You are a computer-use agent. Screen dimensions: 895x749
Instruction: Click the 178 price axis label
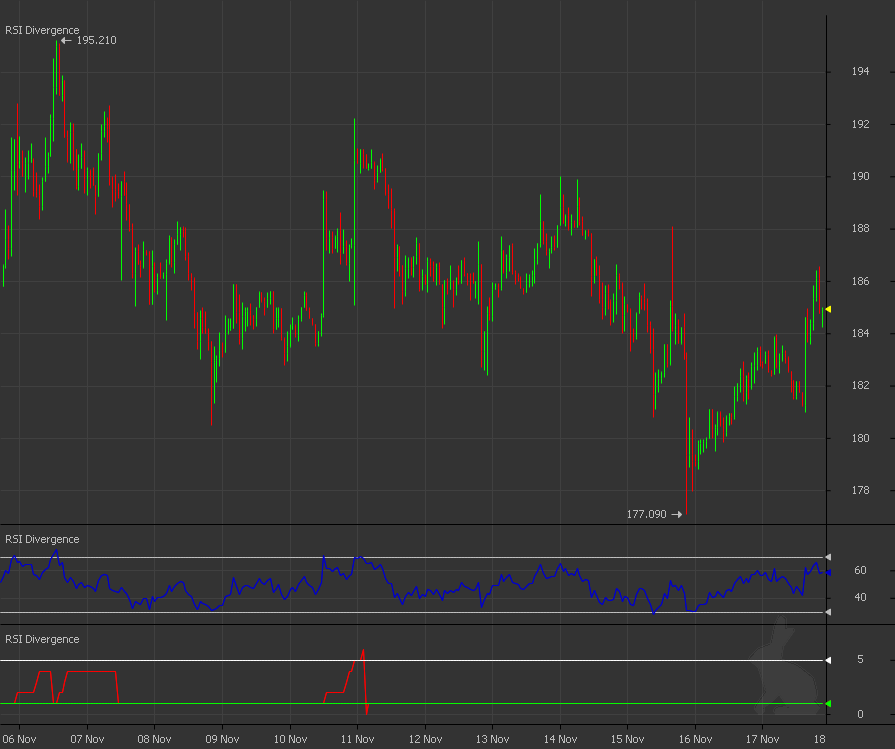[x=860, y=490]
